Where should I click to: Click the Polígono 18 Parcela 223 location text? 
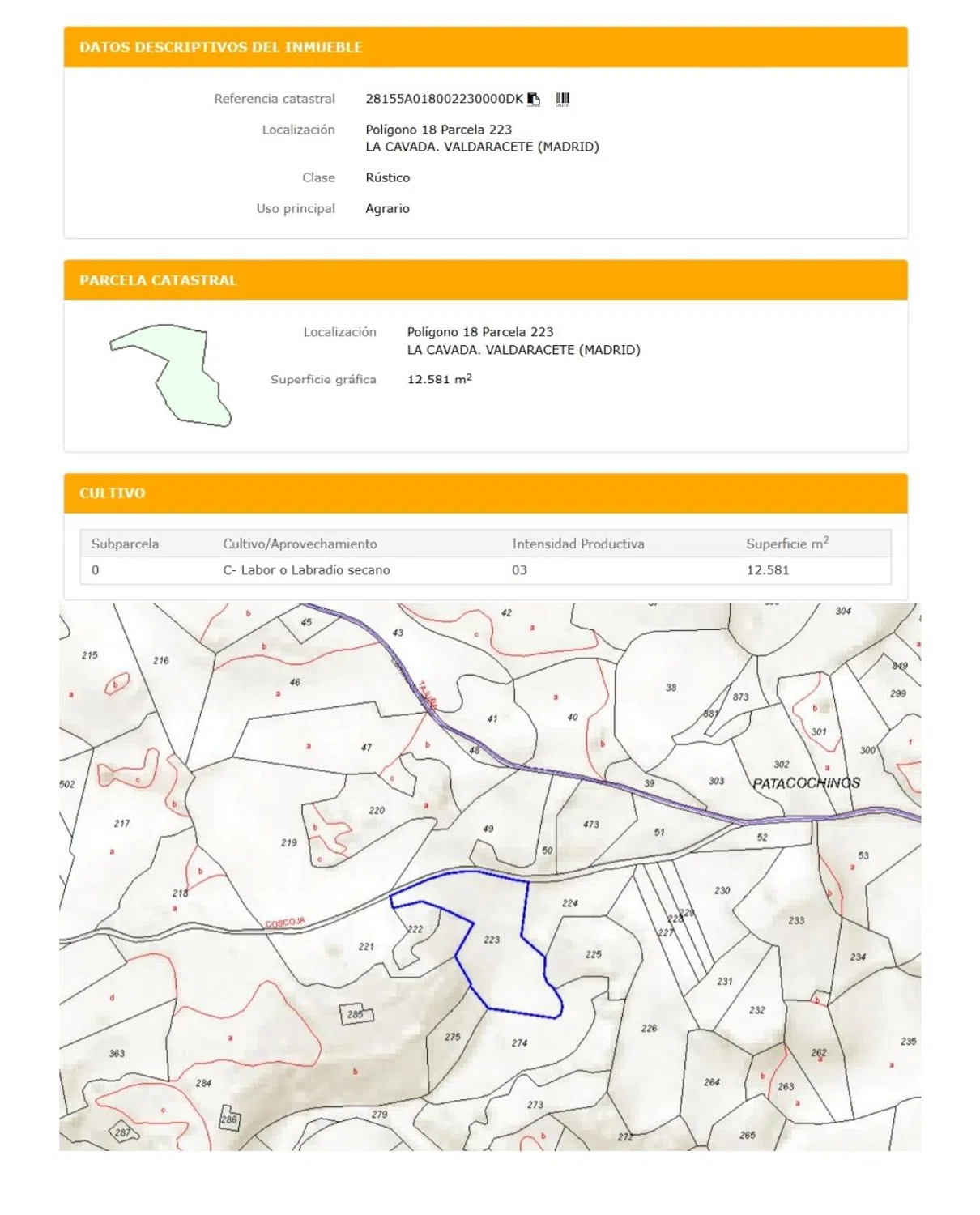438,130
